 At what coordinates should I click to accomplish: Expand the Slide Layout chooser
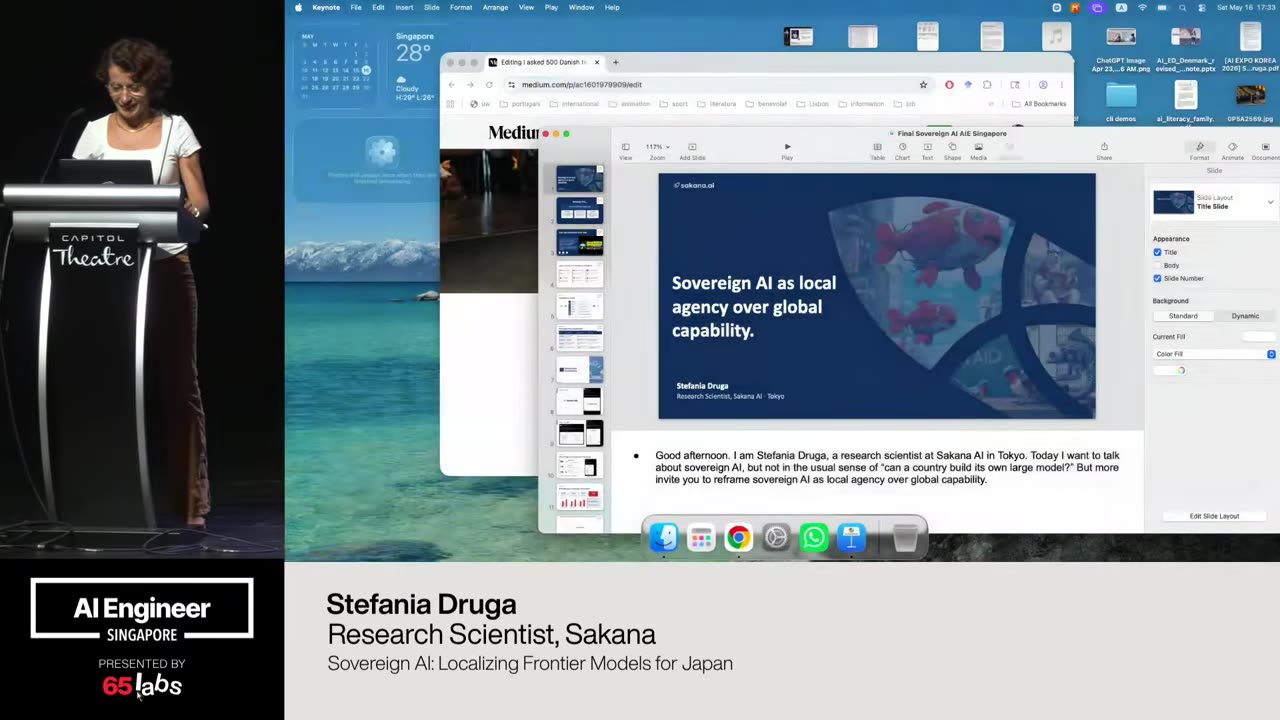pos(1270,202)
